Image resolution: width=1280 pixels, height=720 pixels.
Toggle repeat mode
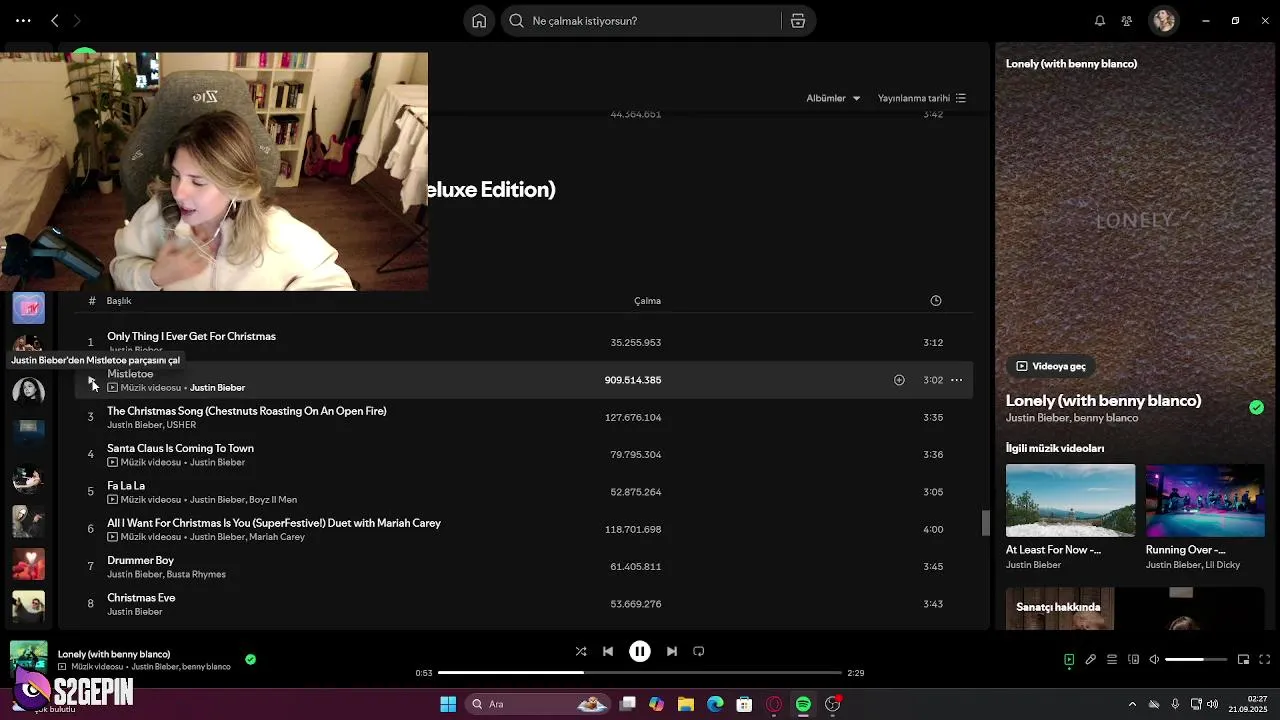699,651
